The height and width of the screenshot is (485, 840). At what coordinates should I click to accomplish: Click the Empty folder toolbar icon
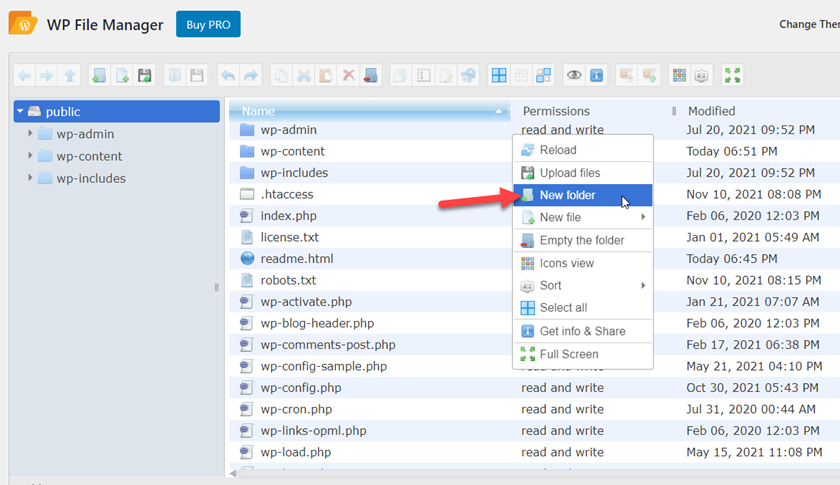(x=371, y=76)
